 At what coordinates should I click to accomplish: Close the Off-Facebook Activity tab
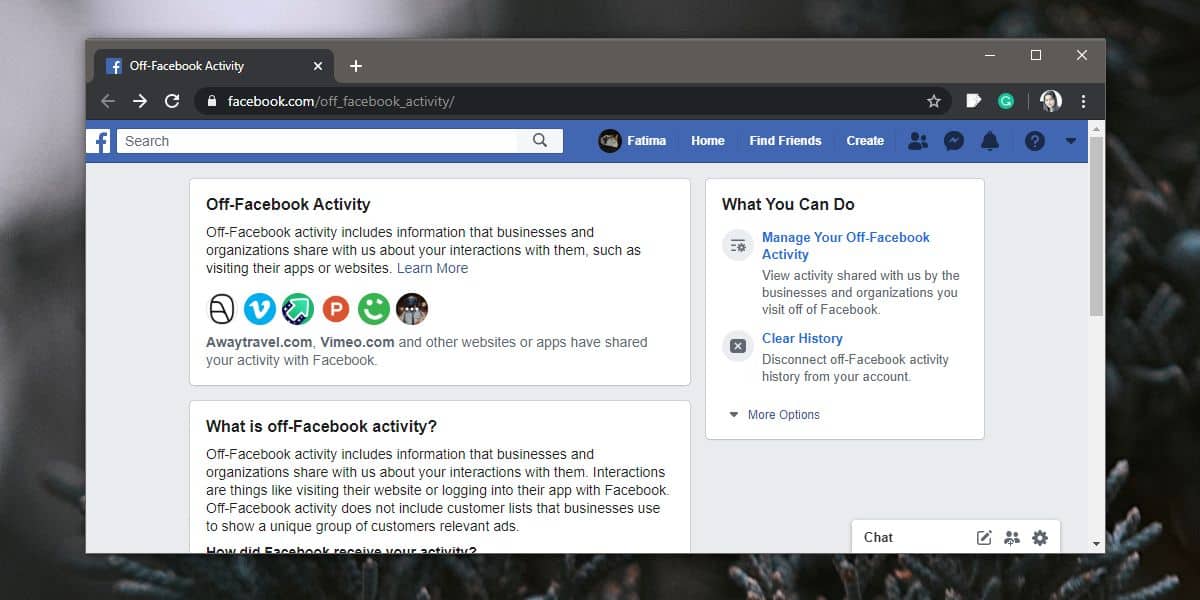click(318, 66)
